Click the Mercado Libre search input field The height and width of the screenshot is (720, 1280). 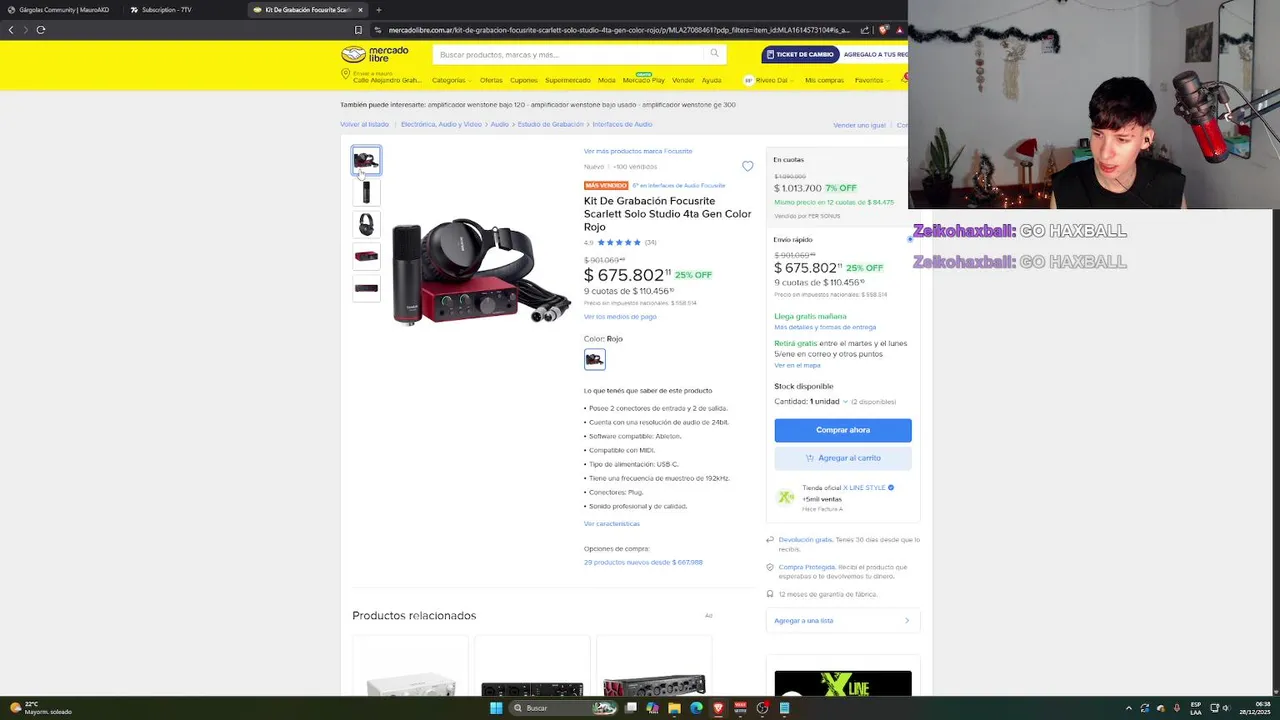[x=570, y=54]
